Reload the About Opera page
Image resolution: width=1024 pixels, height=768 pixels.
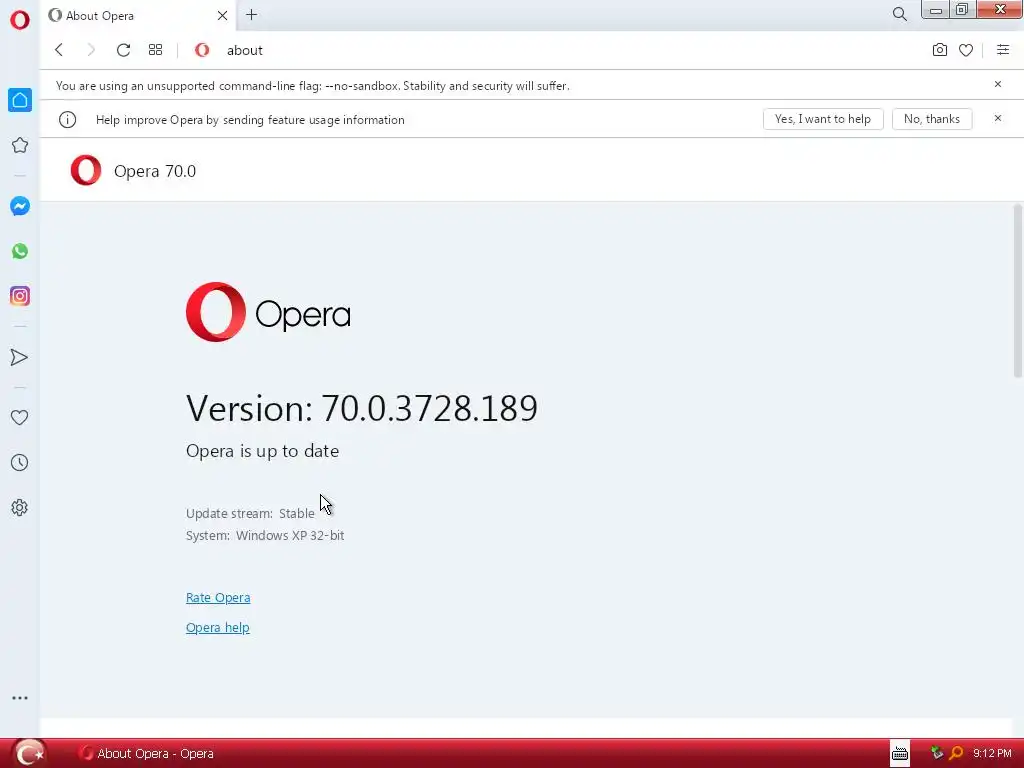pos(123,50)
